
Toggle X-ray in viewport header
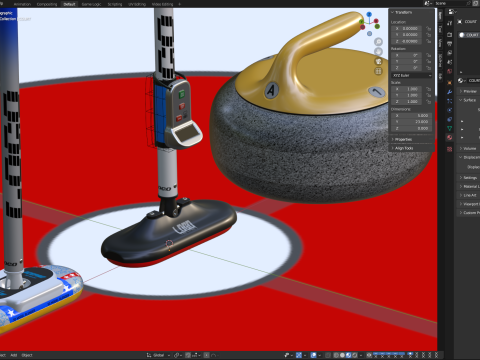(x=328, y=355)
